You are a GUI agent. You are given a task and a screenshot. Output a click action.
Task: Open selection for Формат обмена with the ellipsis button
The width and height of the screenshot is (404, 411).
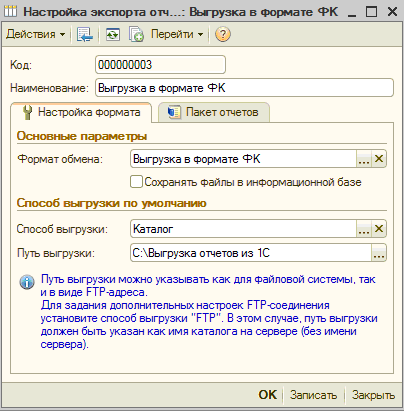(x=364, y=159)
